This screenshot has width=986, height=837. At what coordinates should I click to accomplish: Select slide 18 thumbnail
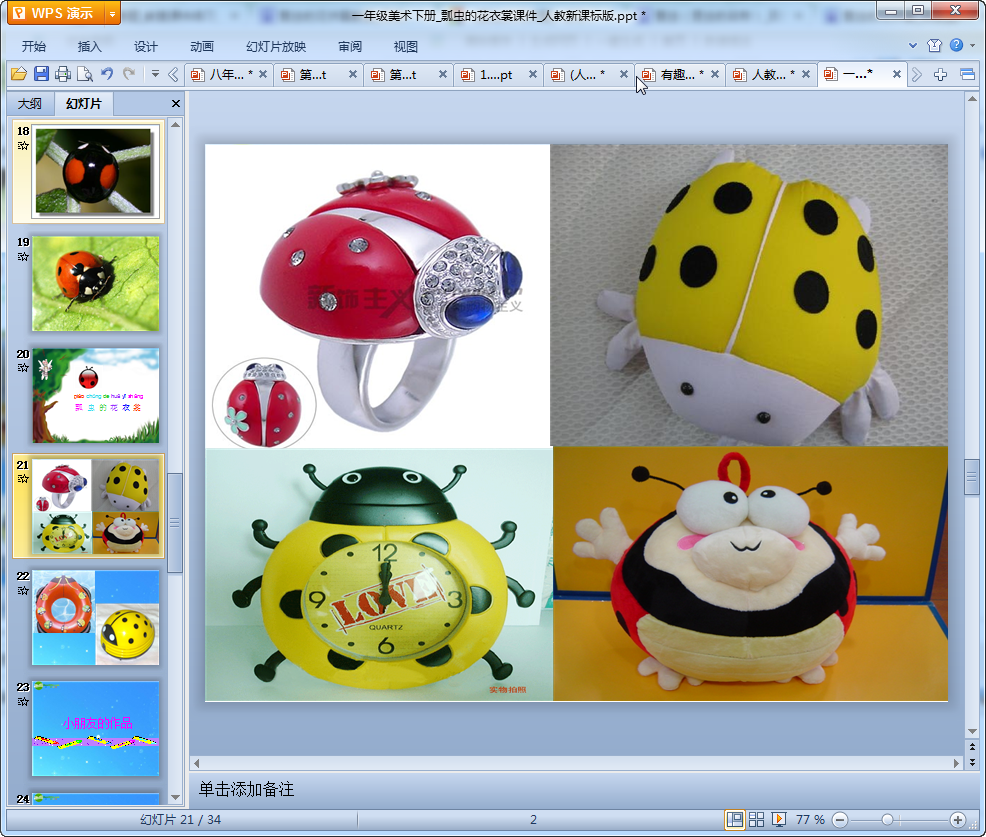tap(94, 172)
